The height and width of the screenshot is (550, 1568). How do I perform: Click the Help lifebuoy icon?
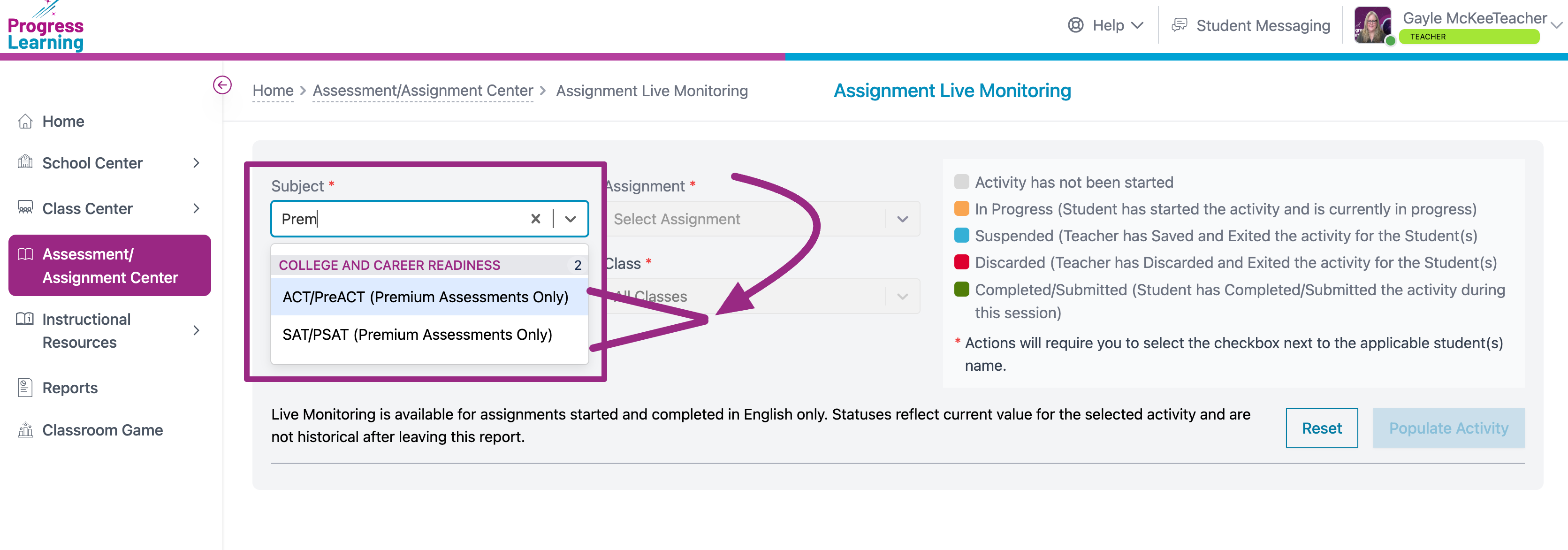(x=1075, y=25)
